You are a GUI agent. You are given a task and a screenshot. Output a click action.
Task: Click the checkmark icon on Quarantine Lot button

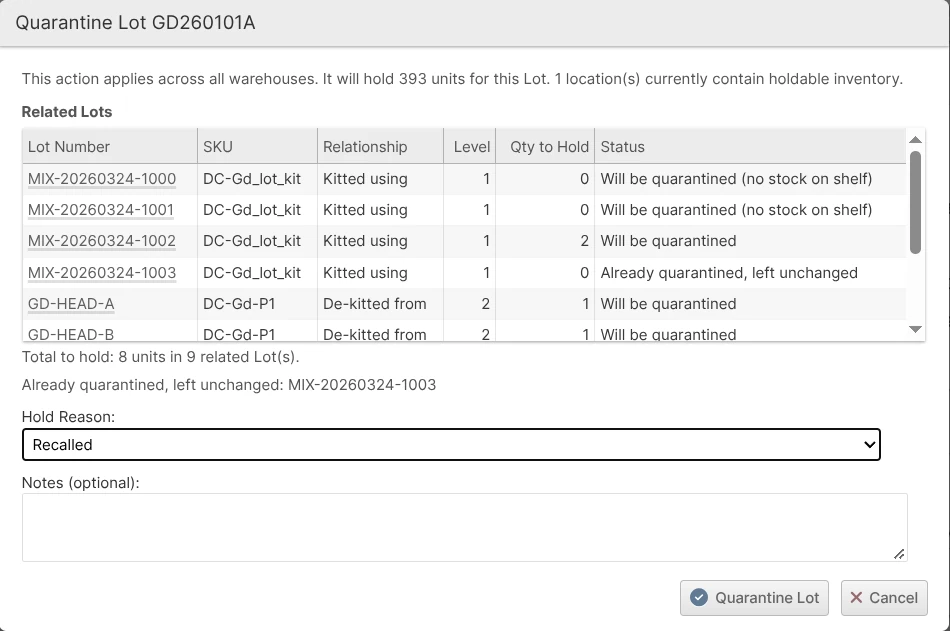(x=699, y=598)
